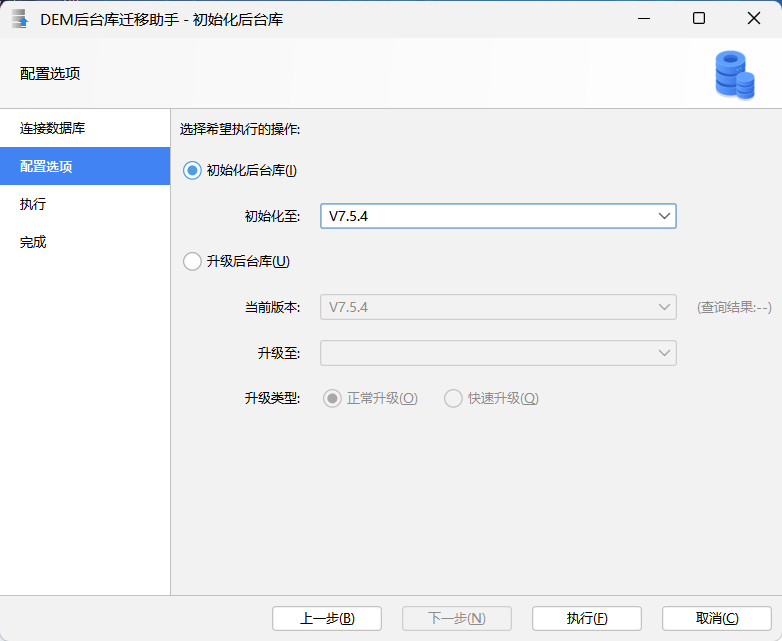The width and height of the screenshot is (782, 641).
Task: Select 执行 step in sidebar
Action: (x=85, y=204)
